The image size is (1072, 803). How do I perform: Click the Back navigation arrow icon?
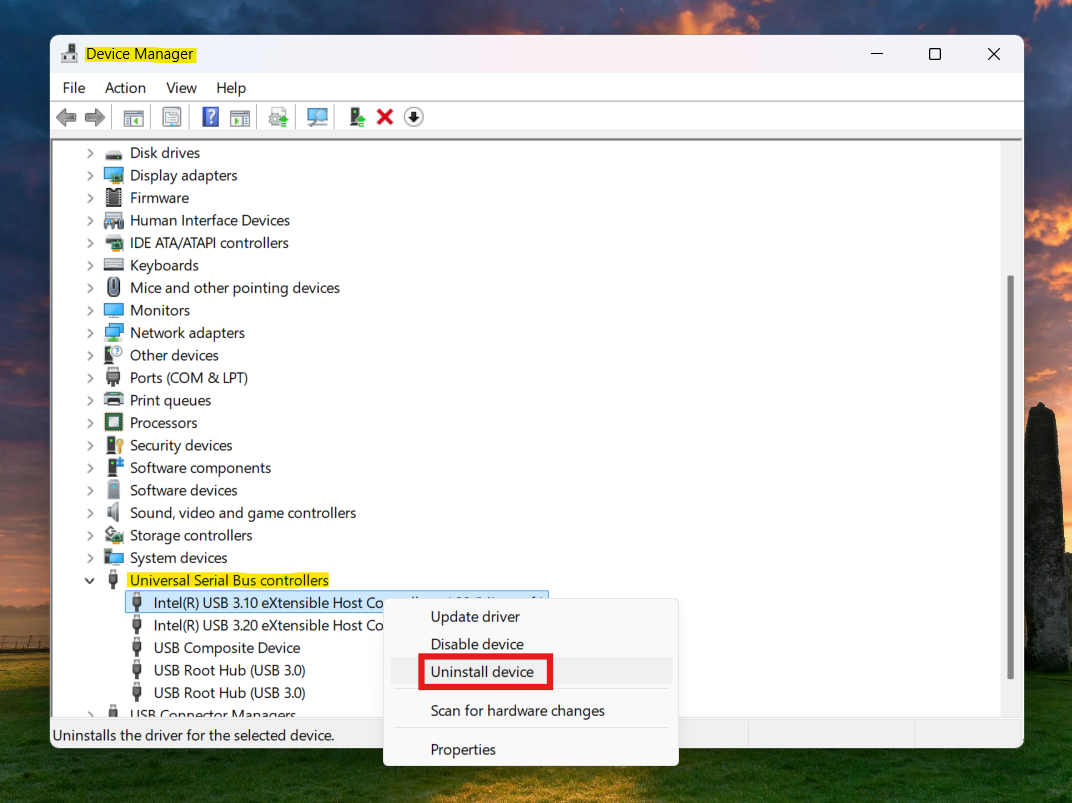66,117
